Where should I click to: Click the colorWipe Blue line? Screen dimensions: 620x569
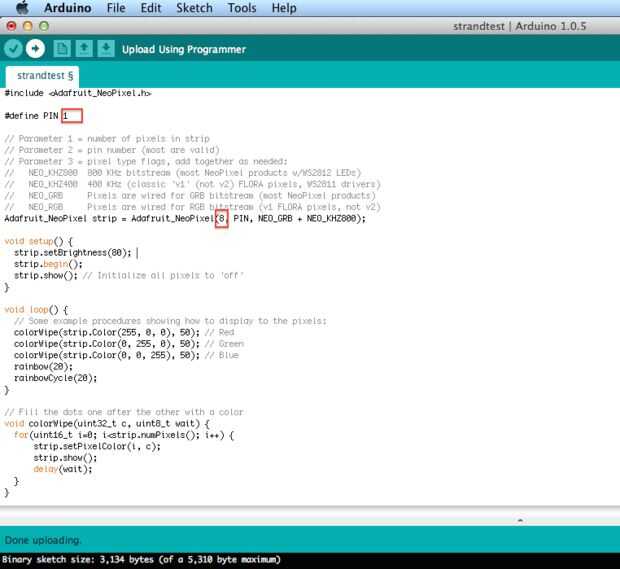click(126, 355)
